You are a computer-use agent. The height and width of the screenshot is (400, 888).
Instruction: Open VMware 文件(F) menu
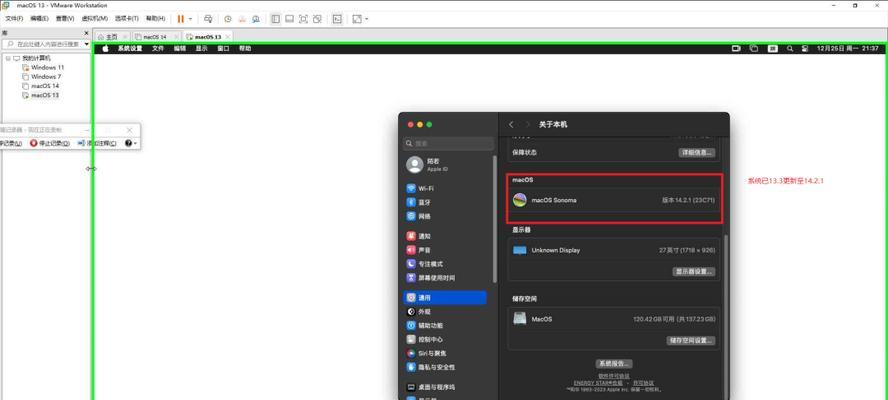click(14, 19)
